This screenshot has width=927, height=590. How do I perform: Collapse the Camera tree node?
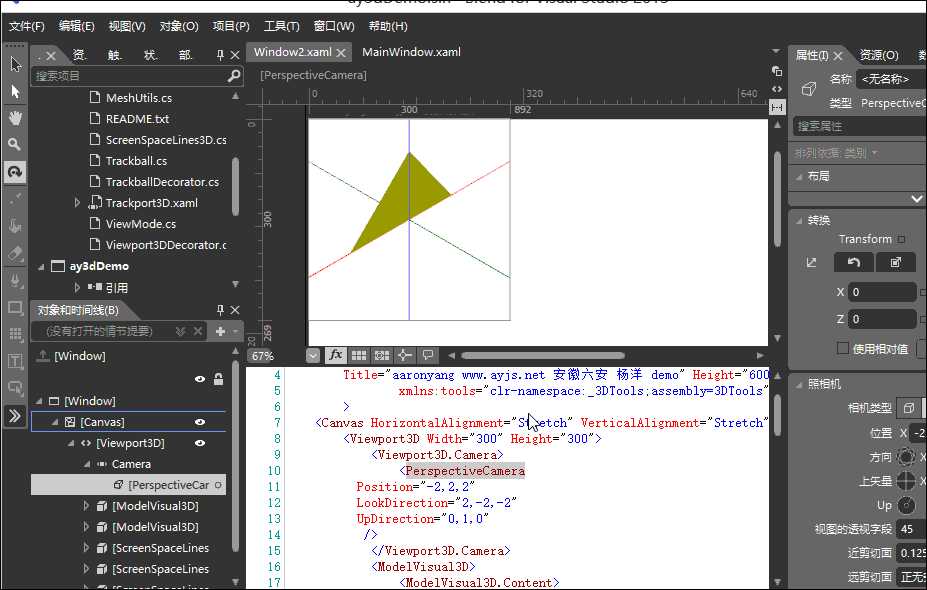pos(87,464)
